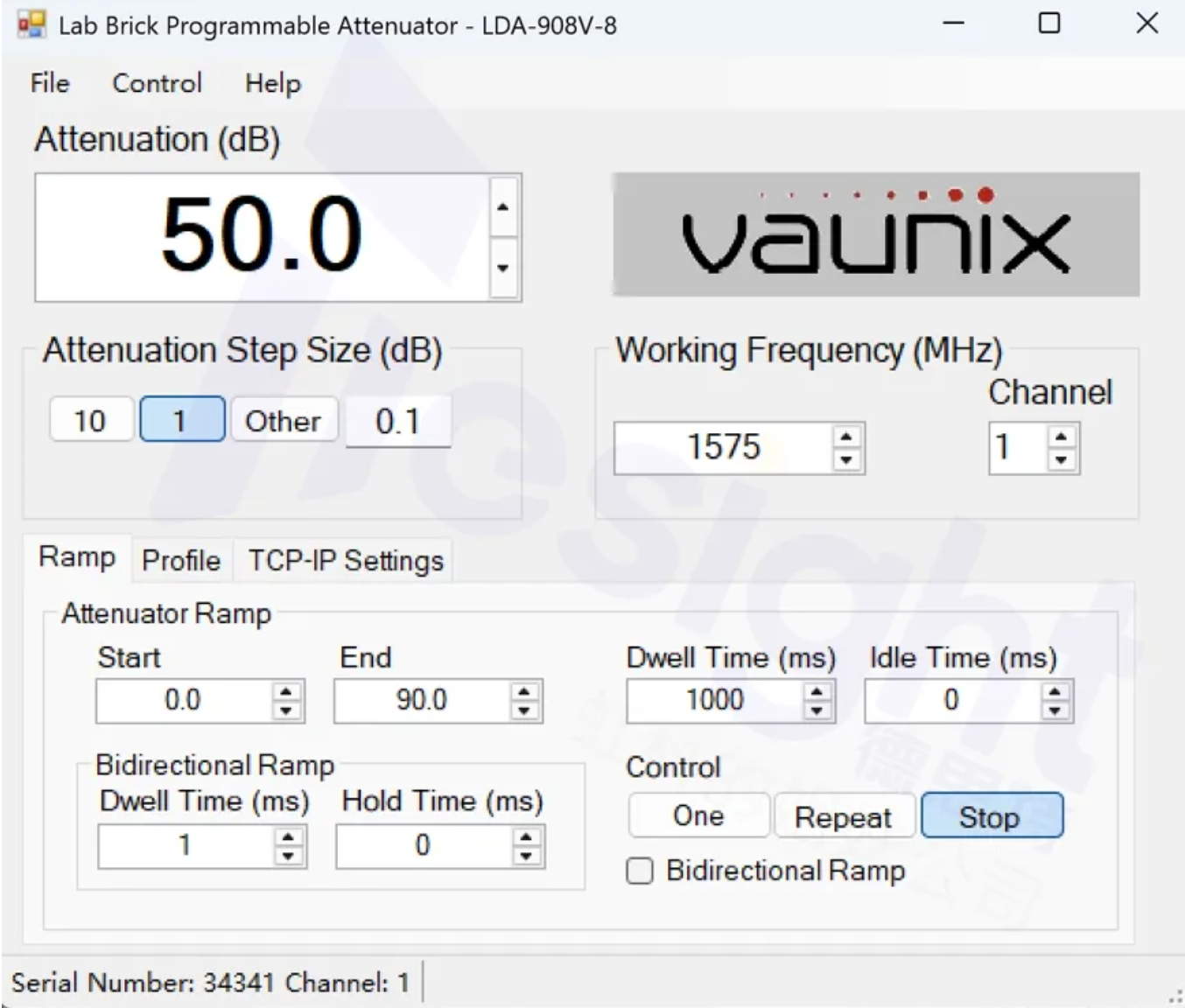Open the Help menu

(x=273, y=83)
